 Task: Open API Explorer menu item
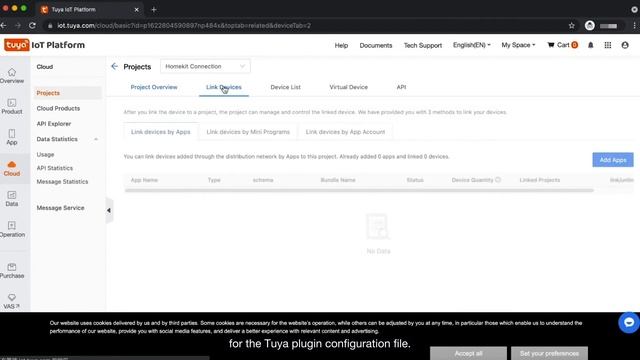(53, 124)
